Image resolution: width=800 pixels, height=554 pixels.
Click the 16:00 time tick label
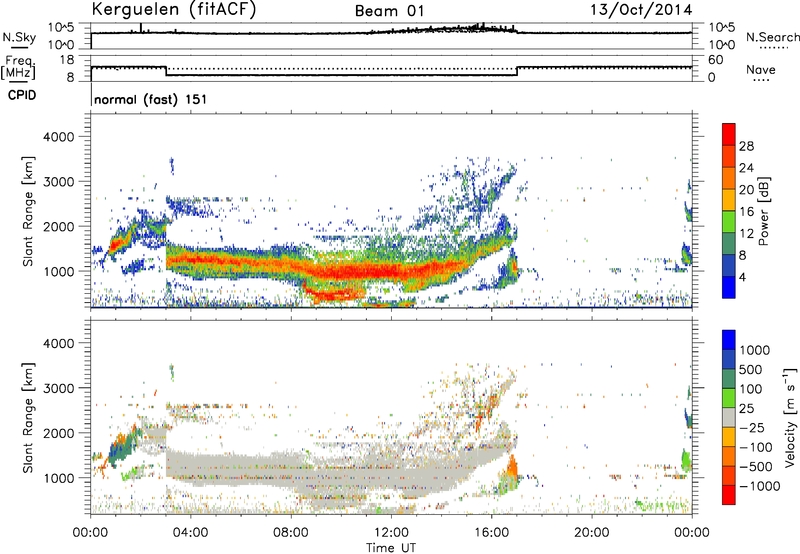click(x=491, y=533)
